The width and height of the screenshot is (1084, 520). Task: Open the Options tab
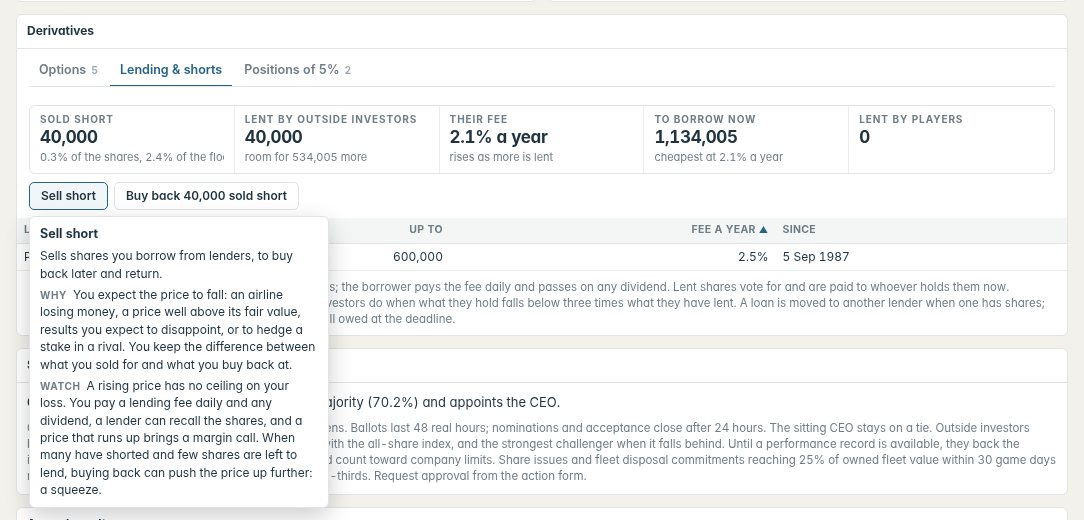68,70
